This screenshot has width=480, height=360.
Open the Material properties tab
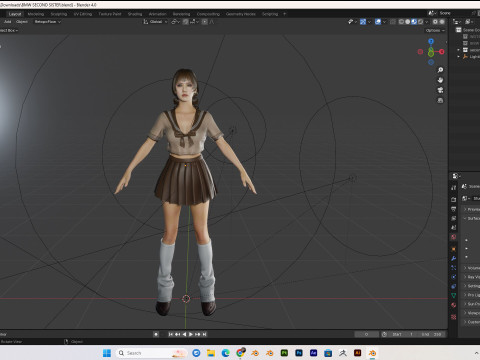453,305
